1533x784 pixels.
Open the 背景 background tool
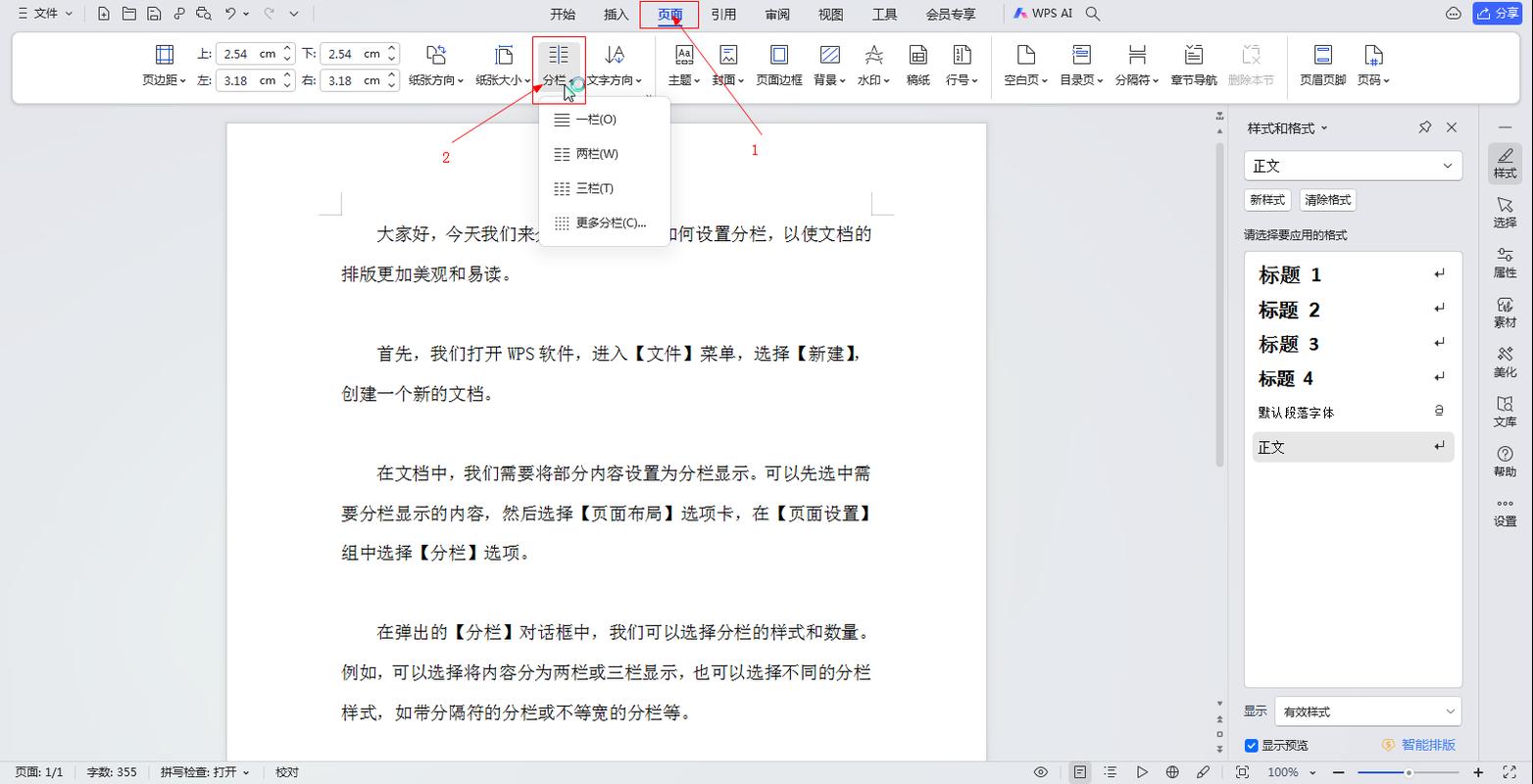point(829,66)
